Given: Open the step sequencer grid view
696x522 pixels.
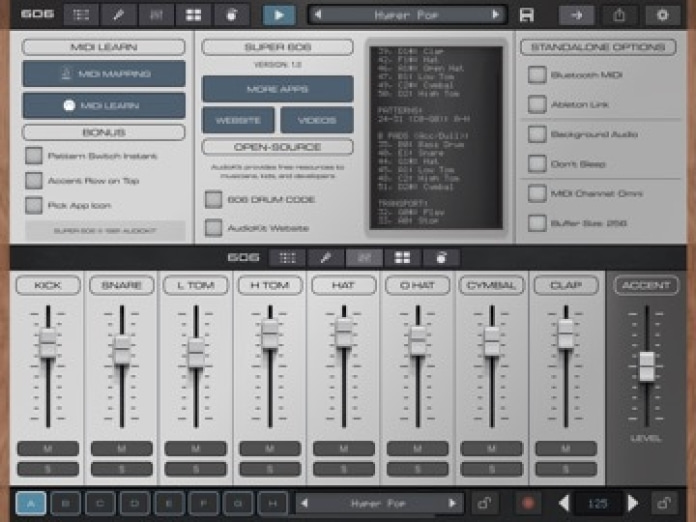Looking at the screenshot, I should tap(81, 15).
